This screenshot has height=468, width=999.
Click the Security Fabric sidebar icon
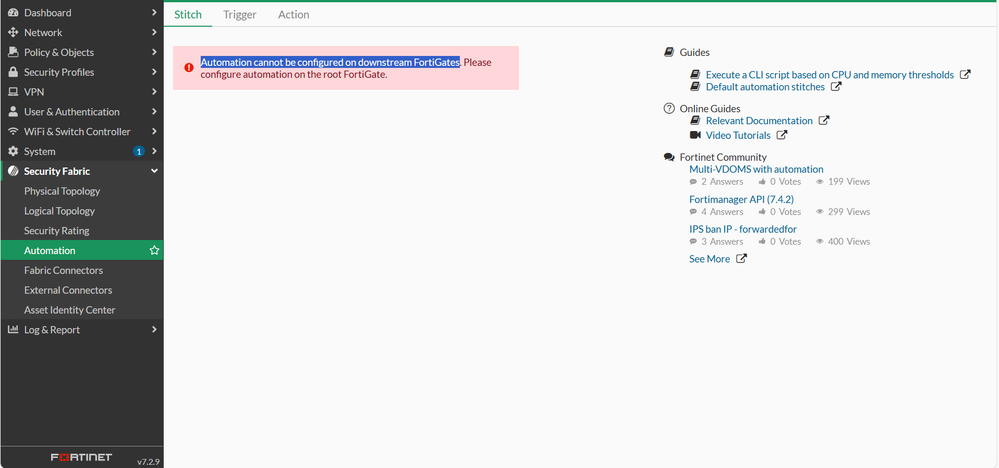[x=13, y=171]
